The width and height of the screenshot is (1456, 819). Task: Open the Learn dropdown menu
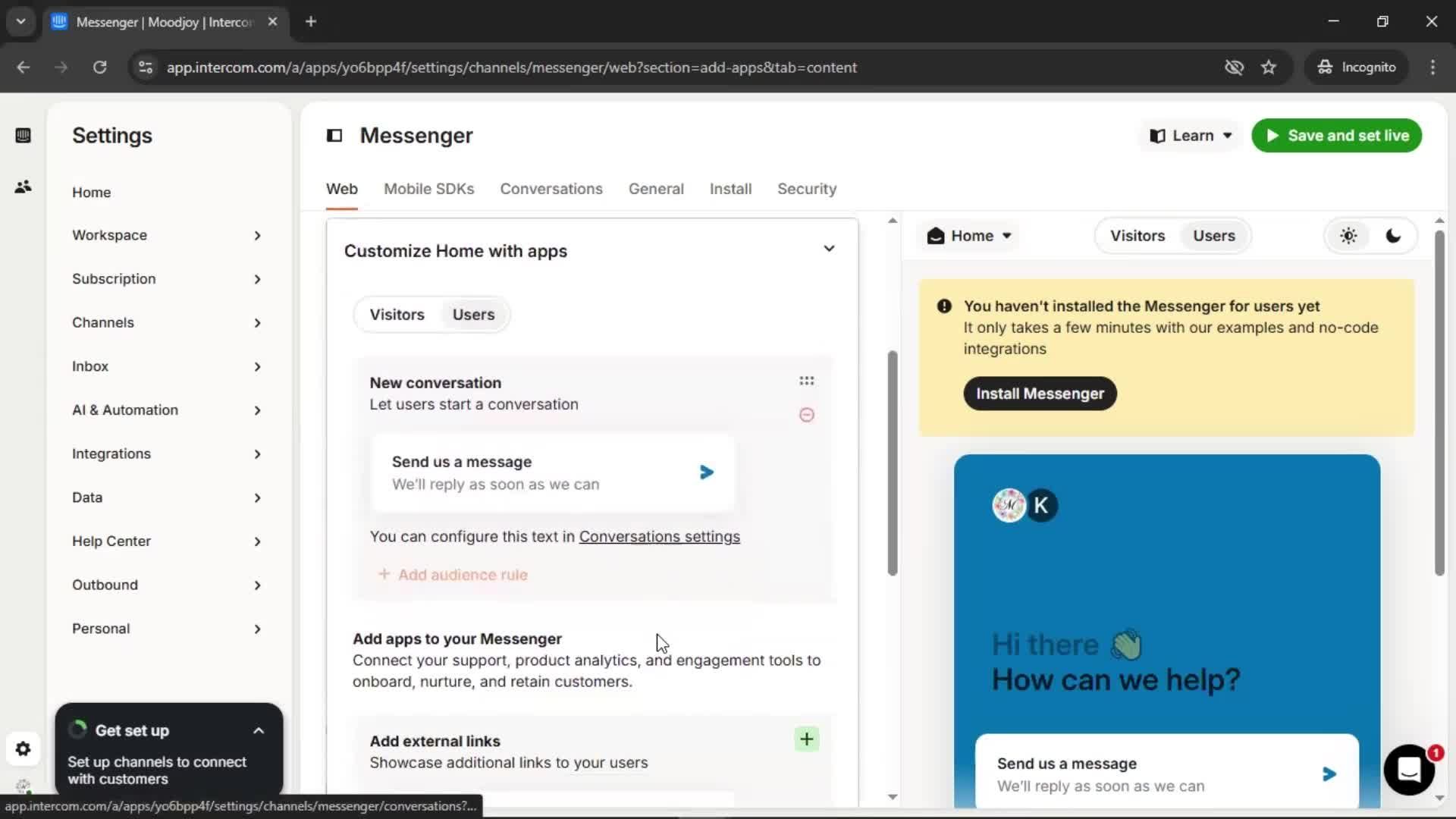pos(1191,136)
